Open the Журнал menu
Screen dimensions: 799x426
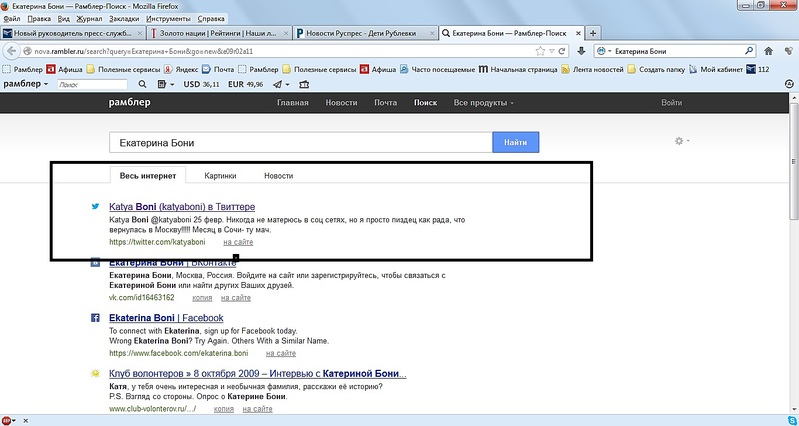coord(89,19)
